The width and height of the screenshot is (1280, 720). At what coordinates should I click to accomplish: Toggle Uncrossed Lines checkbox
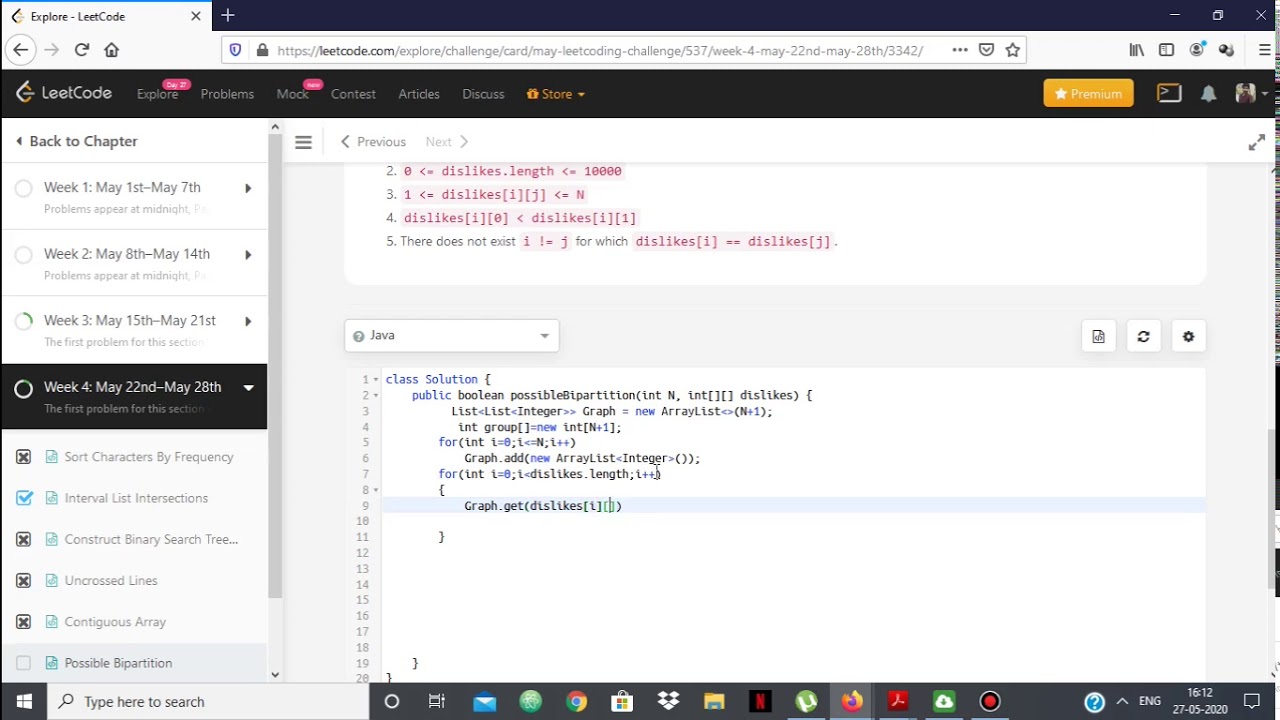[24, 580]
